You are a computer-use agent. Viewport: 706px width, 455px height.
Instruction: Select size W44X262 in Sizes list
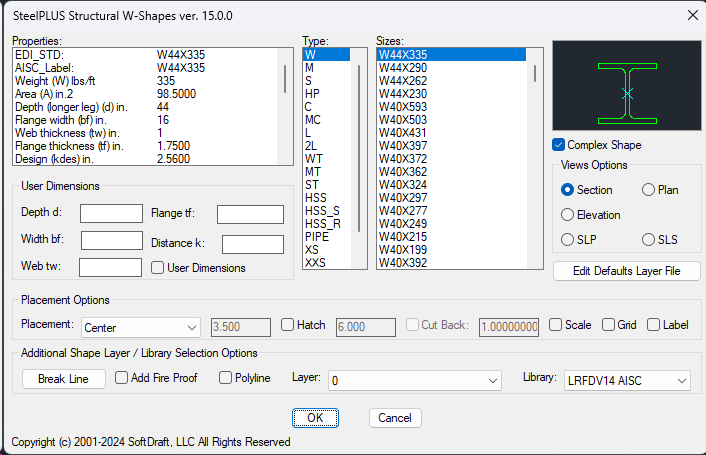click(x=452, y=81)
